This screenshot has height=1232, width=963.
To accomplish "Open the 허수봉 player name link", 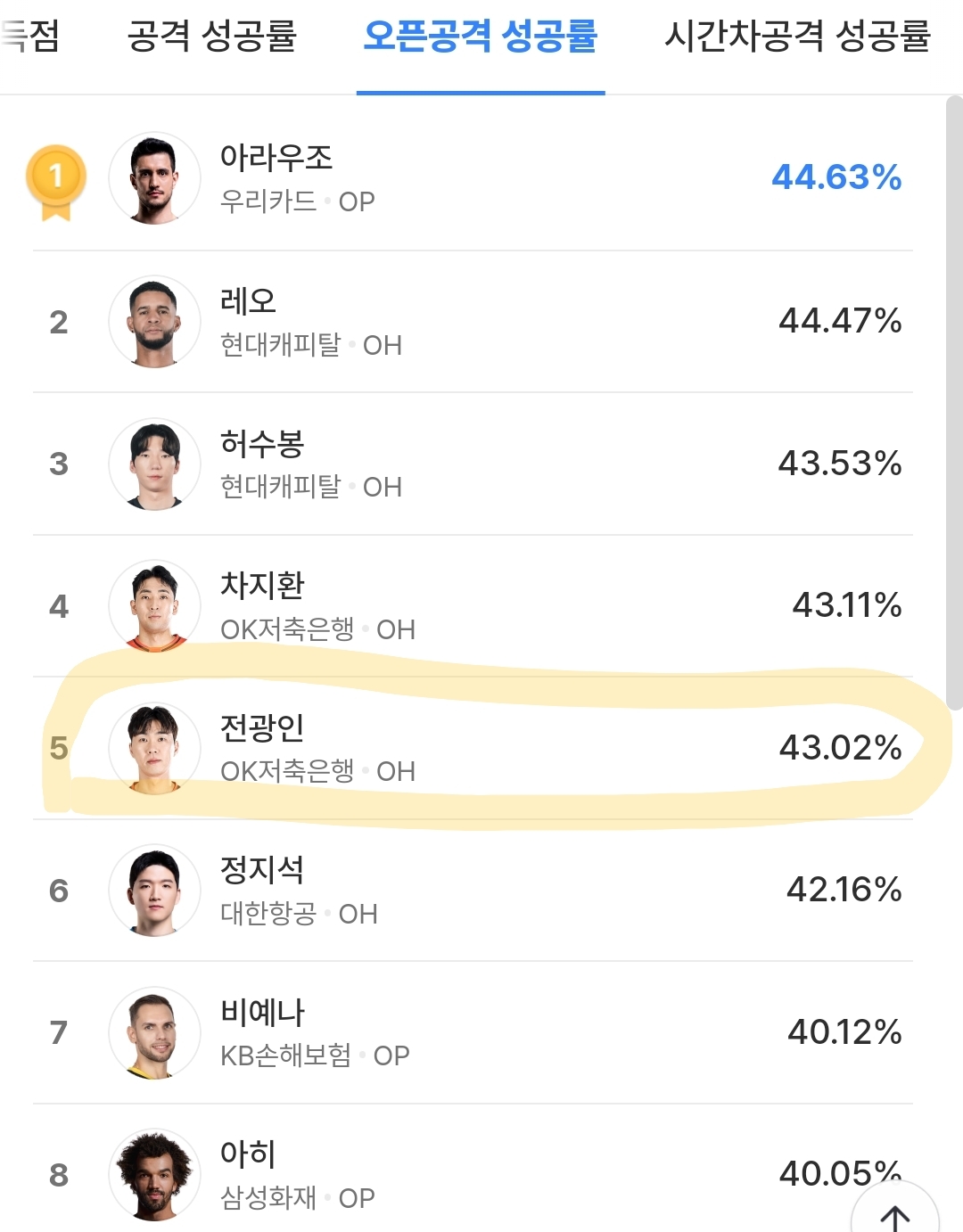I will (262, 443).
